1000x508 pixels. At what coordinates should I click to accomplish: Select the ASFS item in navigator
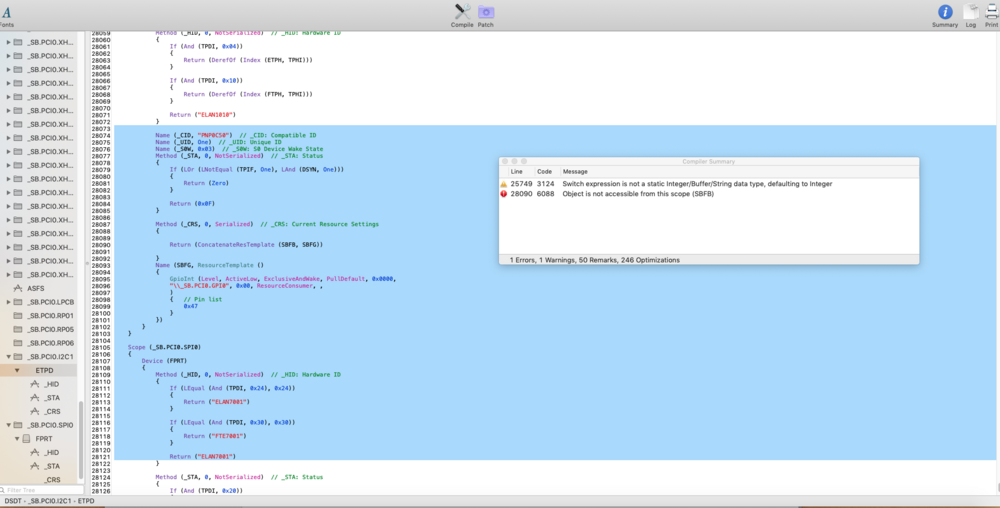point(36,288)
